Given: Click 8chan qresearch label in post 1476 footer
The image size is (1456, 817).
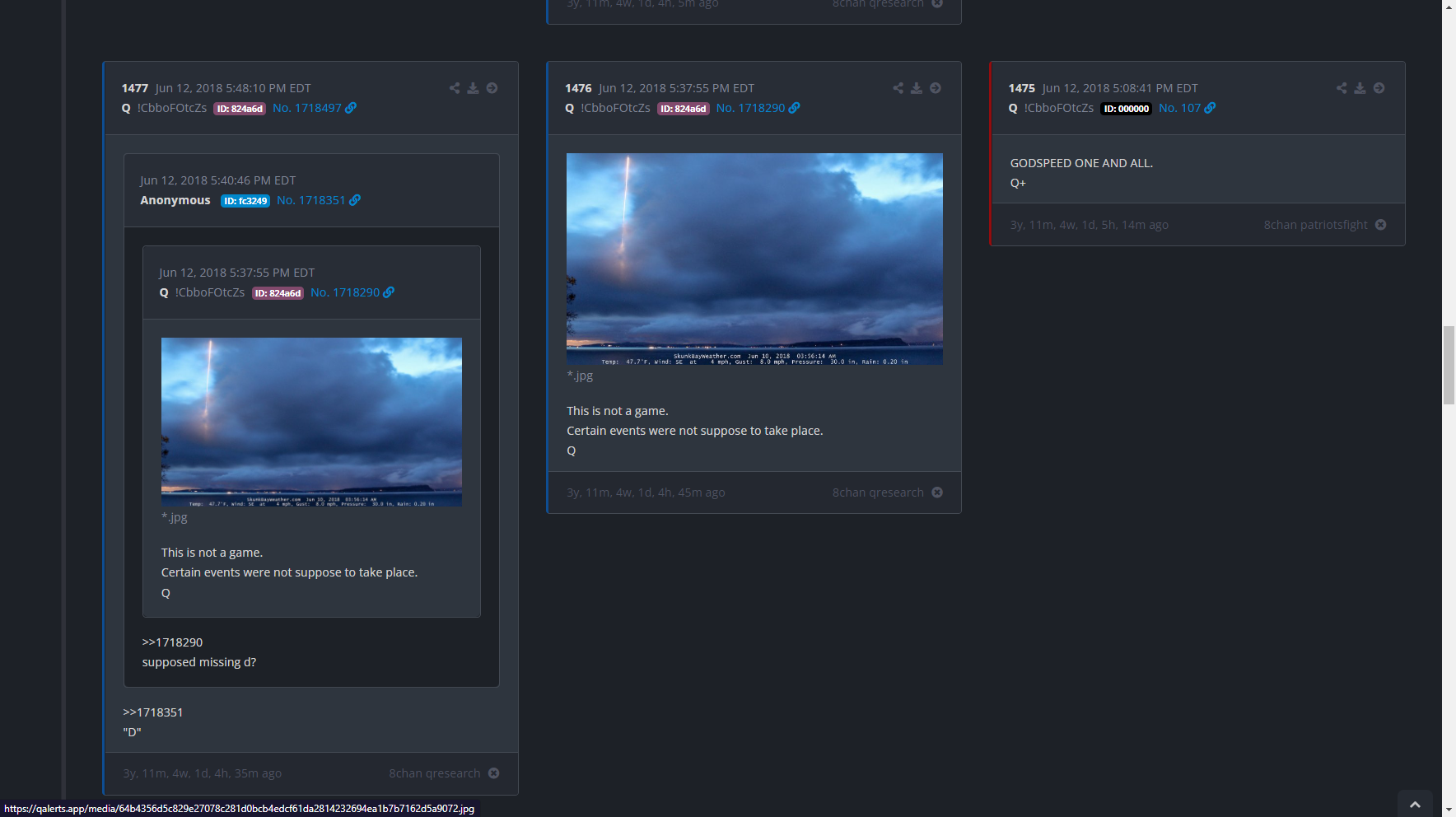Looking at the screenshot, I should [x=878, y=493].
